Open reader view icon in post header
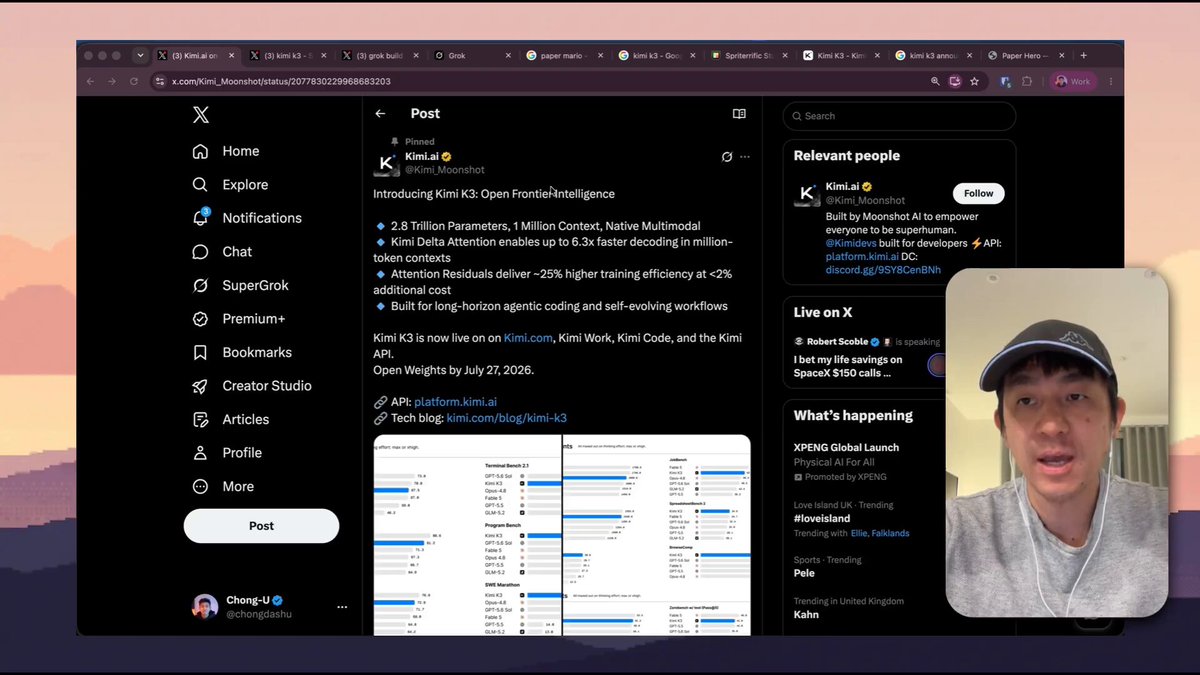Viewport: 1200px width, 675px height. [x=739, y=114]
